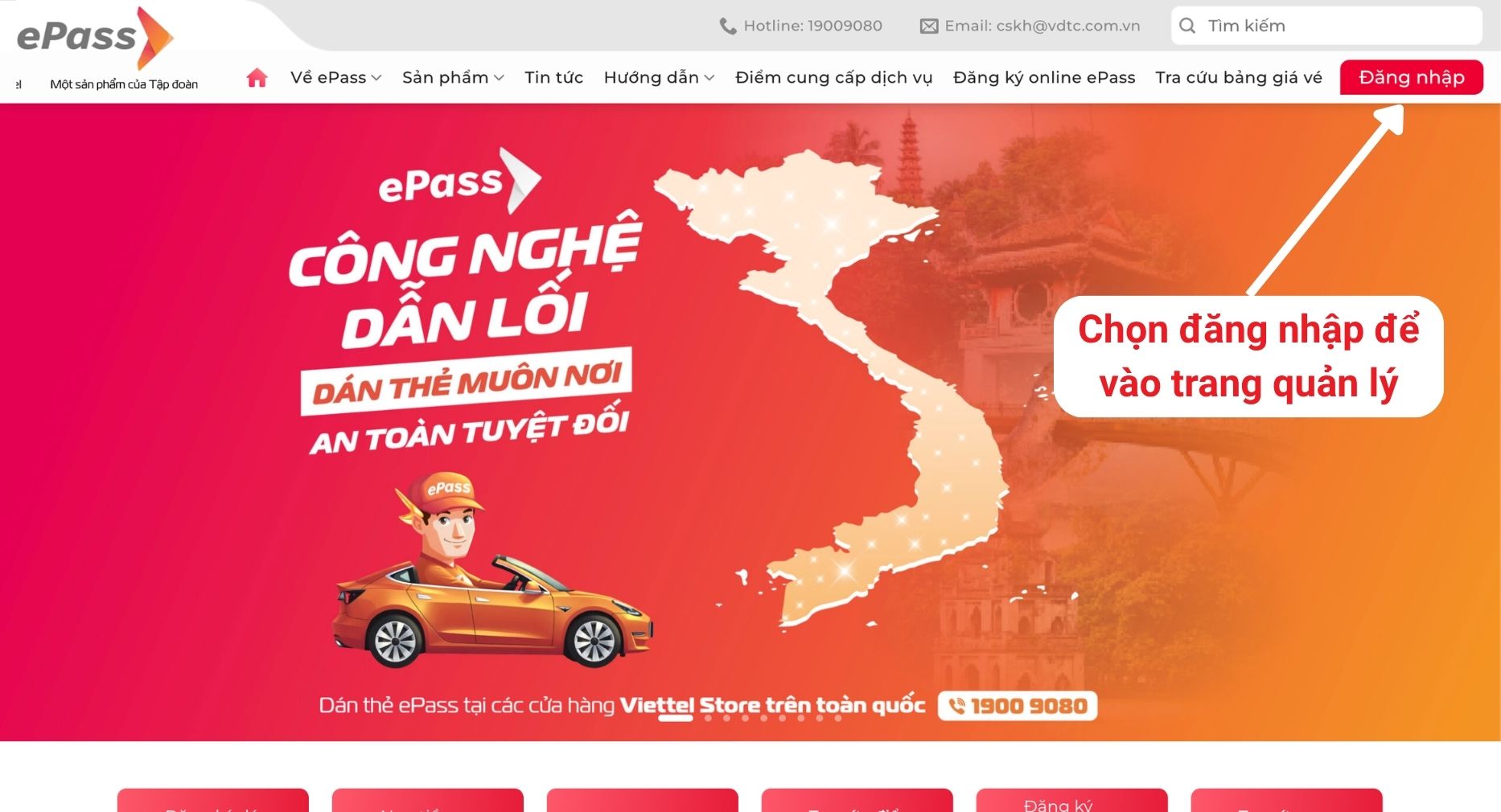Click the ePass logo in header

pos(95,37)
